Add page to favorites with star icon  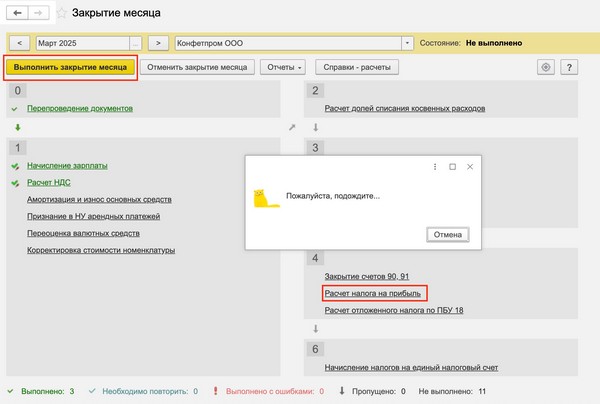point(62,14)
